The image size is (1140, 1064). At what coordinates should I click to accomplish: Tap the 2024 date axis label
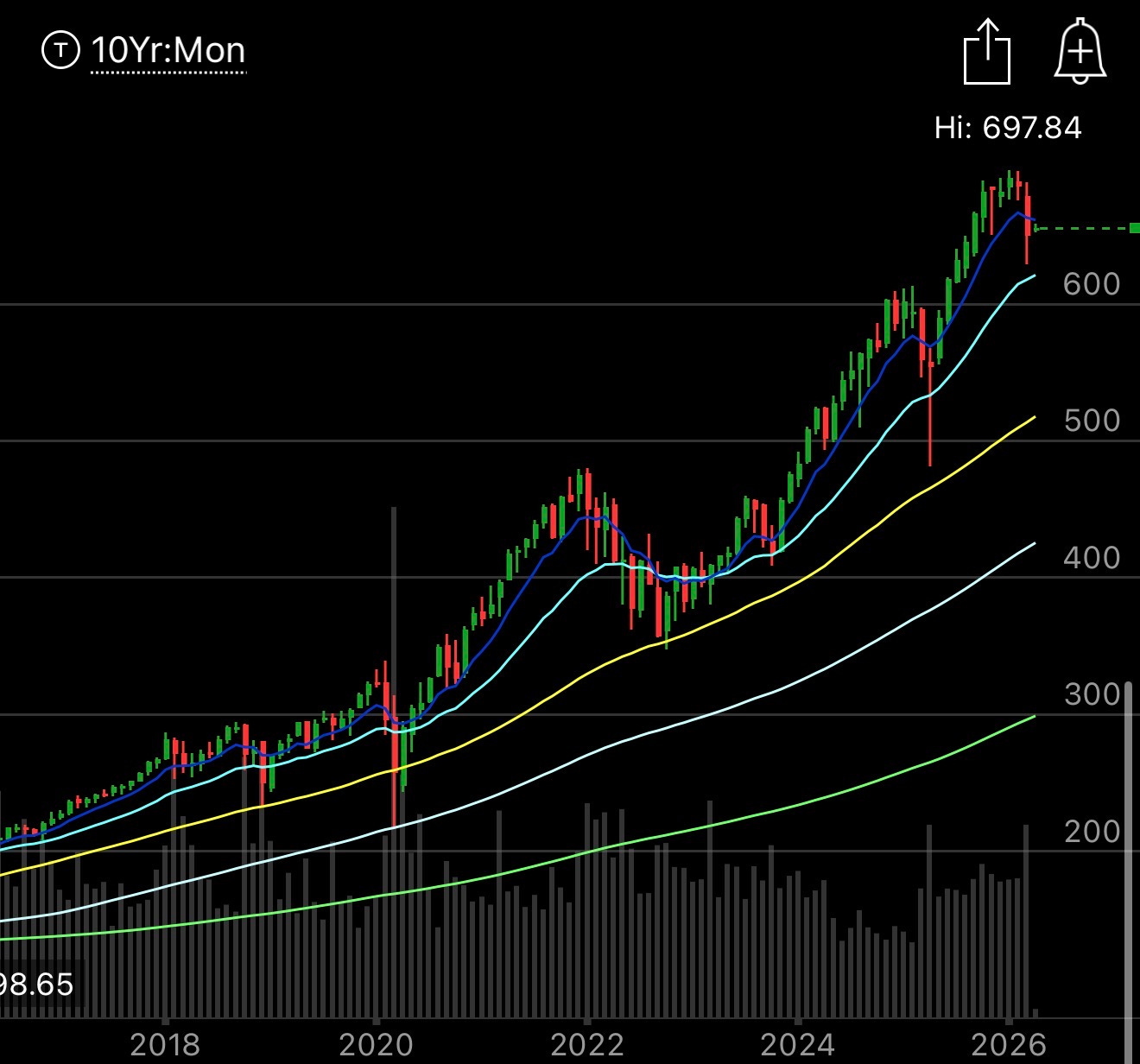coord(798,1045)
